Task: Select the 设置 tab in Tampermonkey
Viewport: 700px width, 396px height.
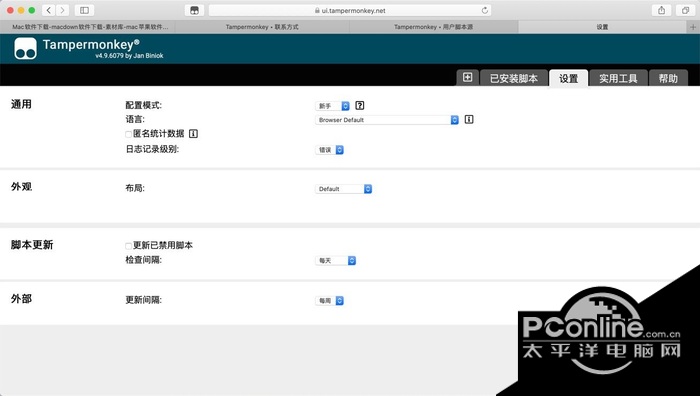Action: click(568, 79)
